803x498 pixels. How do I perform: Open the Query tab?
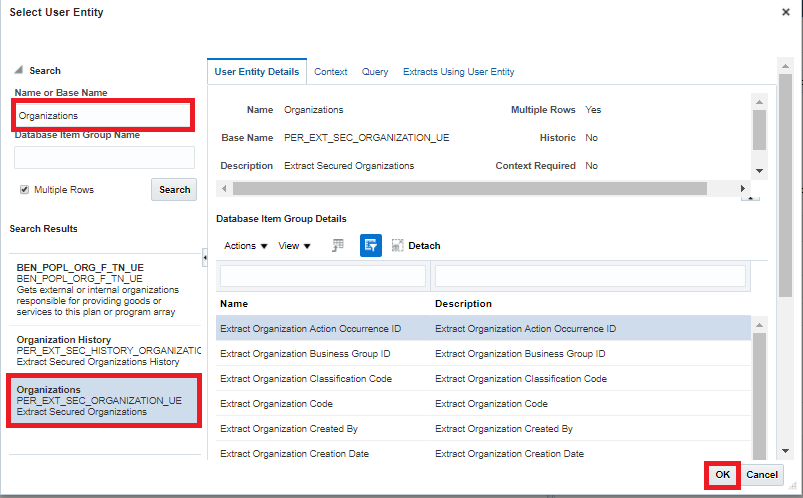(x=375, y=72)
